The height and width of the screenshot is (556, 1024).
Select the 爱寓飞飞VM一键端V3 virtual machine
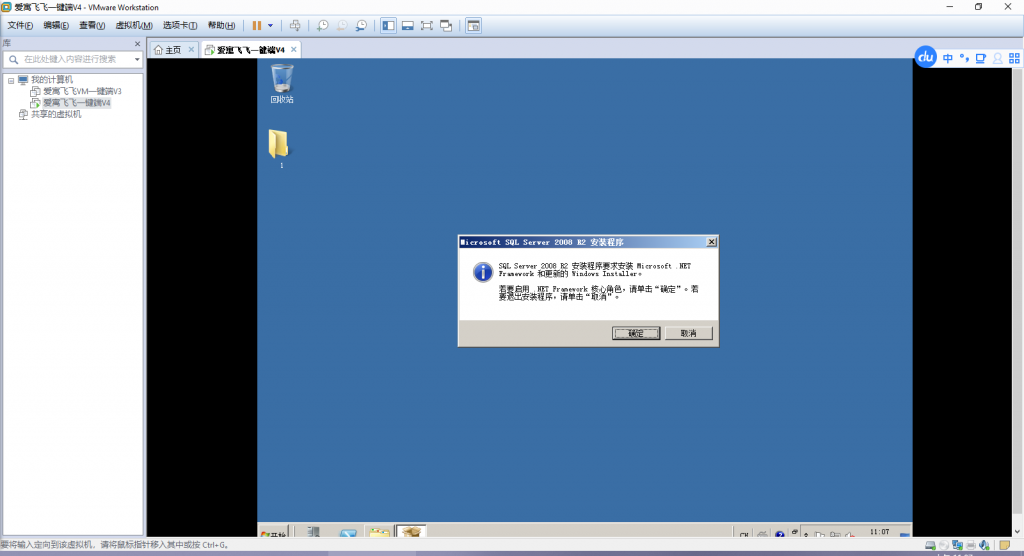coord(82,91)
